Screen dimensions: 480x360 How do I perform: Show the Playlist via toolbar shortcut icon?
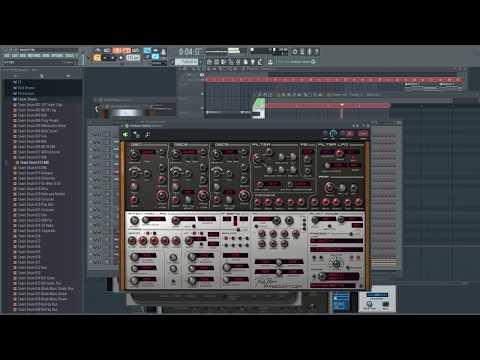209,62
